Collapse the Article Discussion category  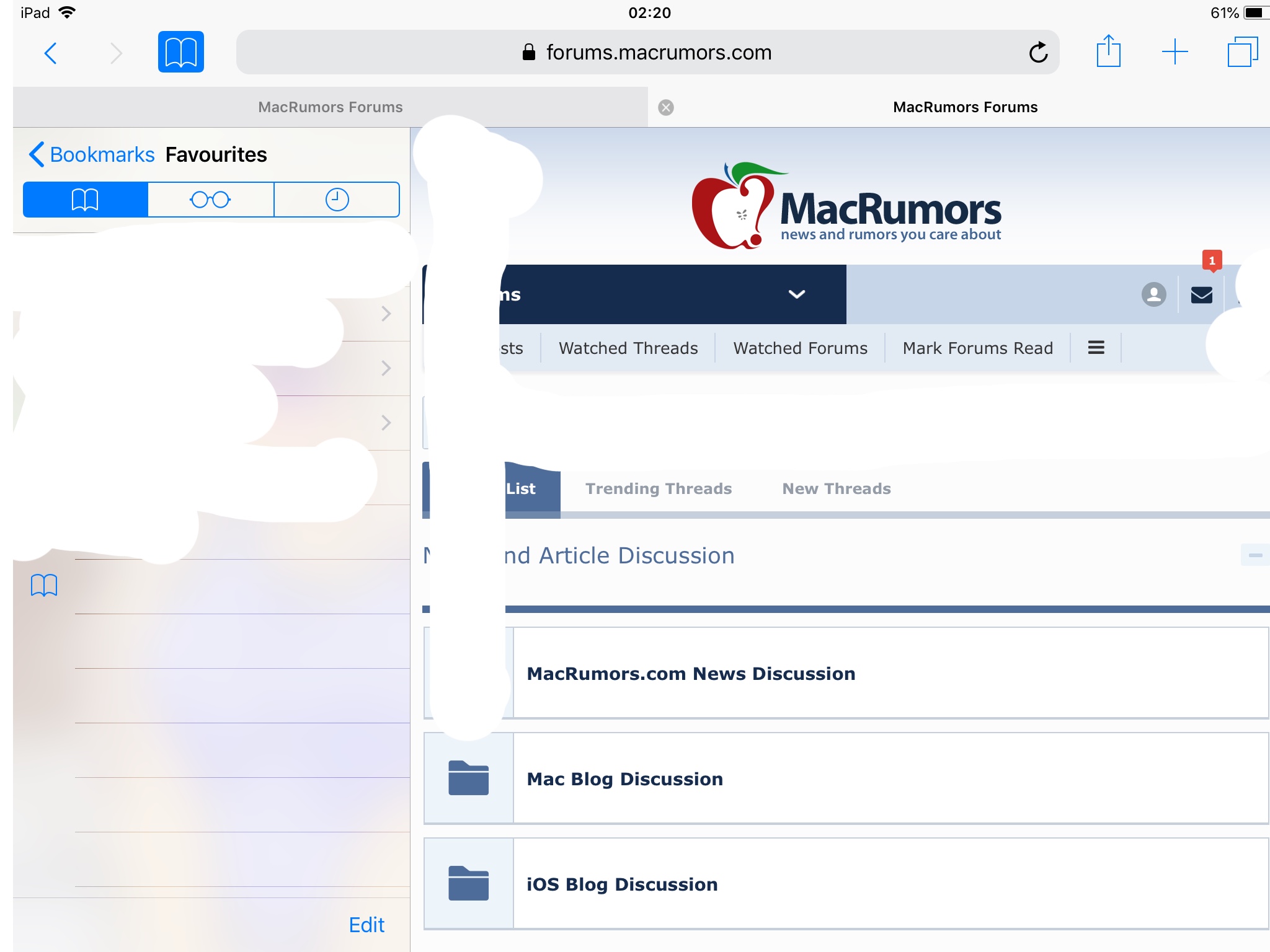point(1255,555)
